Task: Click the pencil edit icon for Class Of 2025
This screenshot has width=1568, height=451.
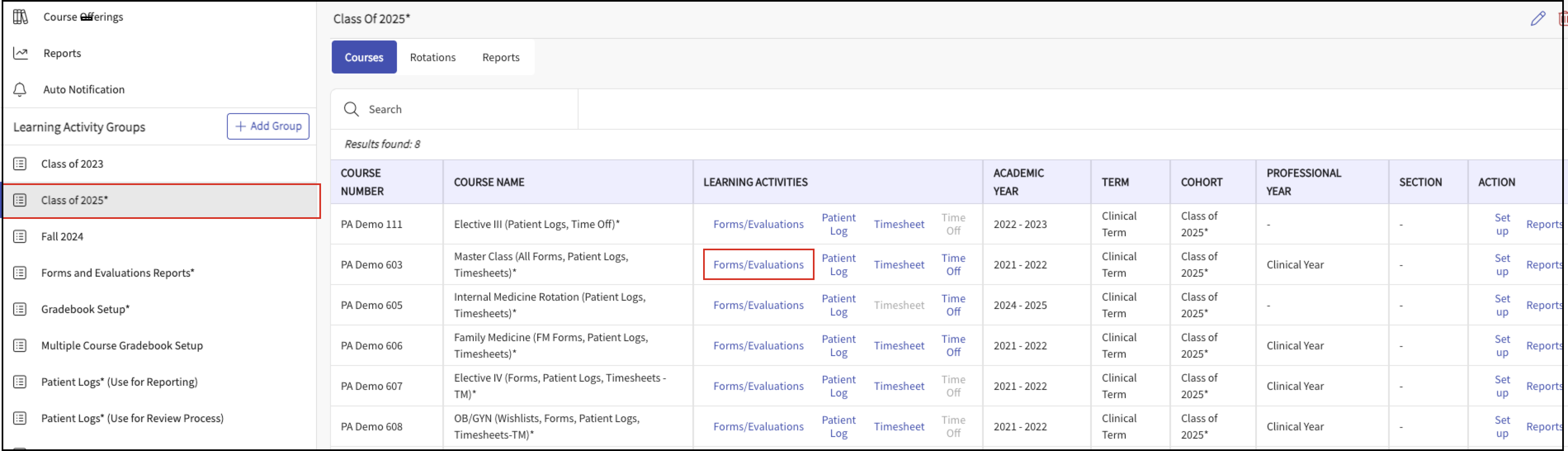Action: (1537, 18)
